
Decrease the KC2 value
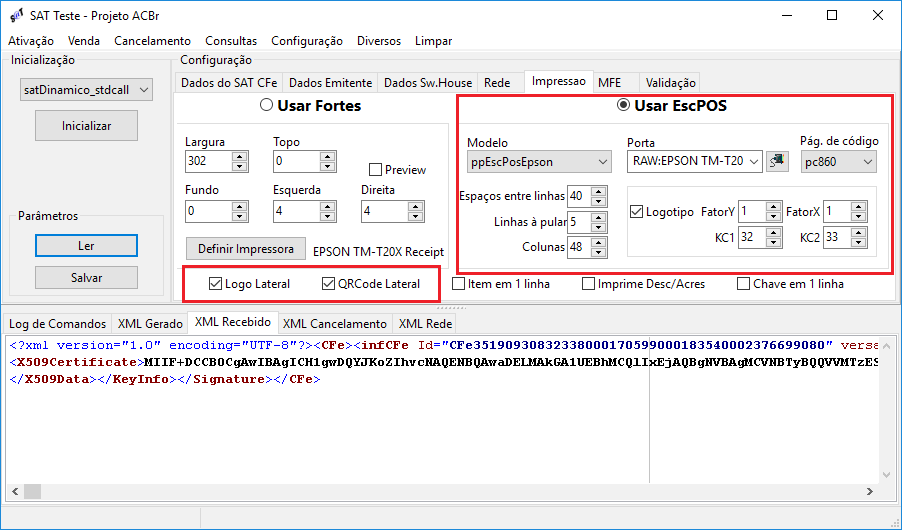[x=859, y=242]
